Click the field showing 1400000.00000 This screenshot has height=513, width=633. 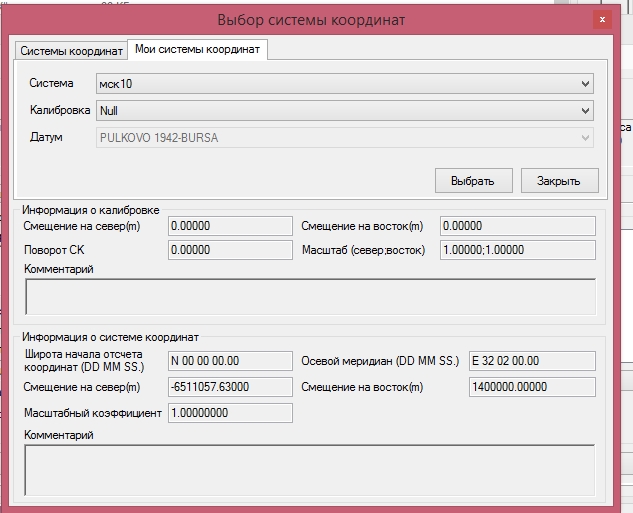pos(531,387)
